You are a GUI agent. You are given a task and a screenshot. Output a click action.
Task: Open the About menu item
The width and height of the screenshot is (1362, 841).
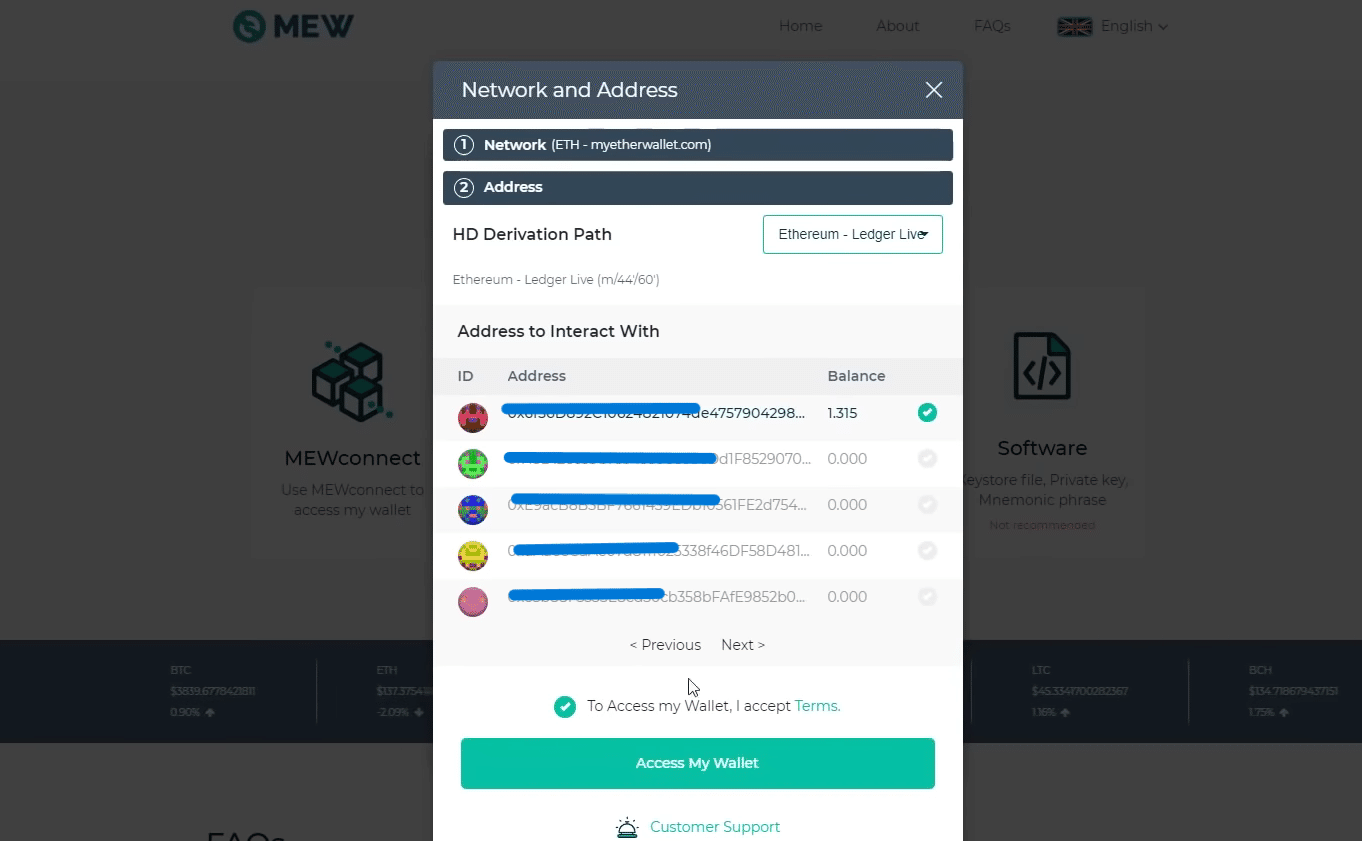[897, 26]
